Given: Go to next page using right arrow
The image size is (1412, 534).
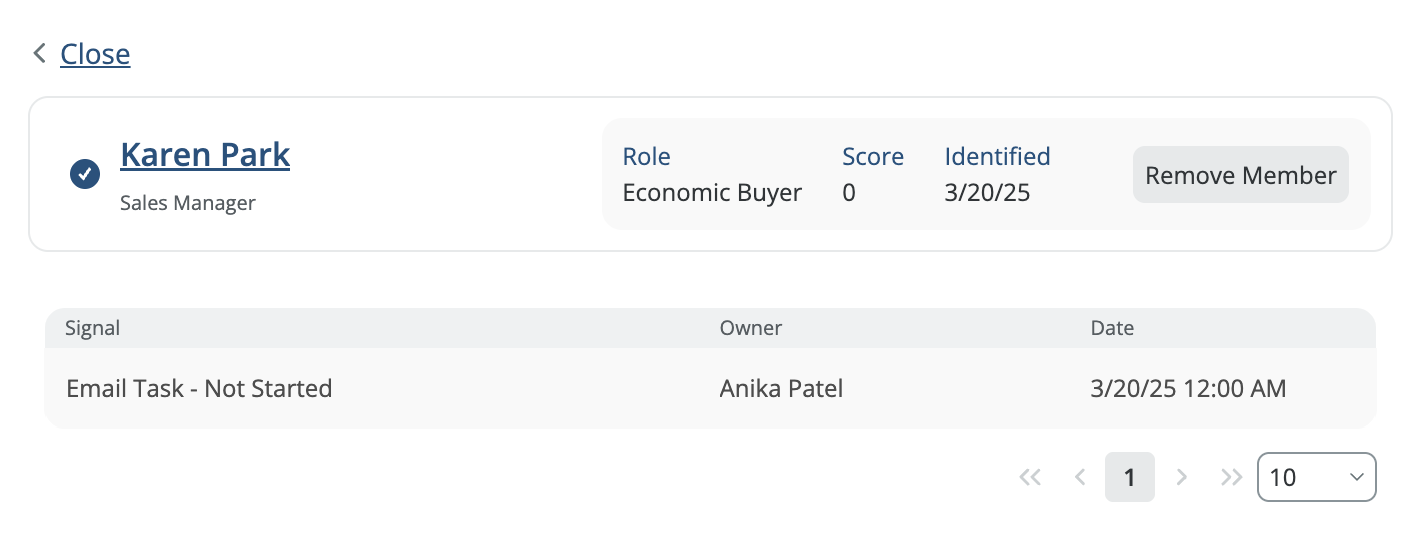Looking at the screenshot, I should (x=1182, y=477).
